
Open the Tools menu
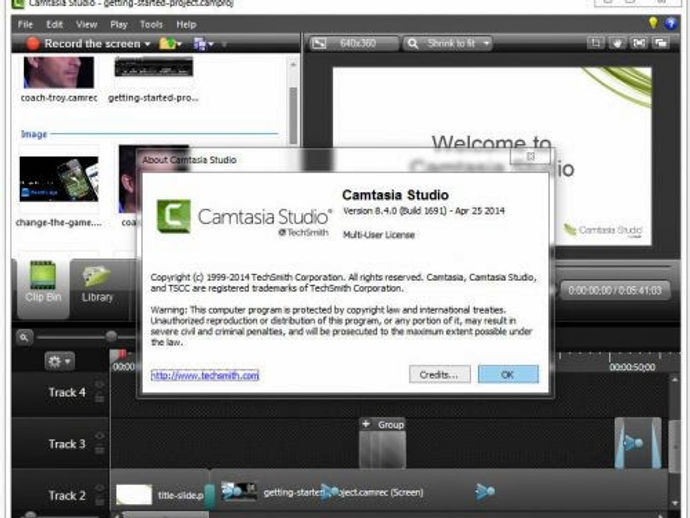pyautogui.click(x=151, y=25)
